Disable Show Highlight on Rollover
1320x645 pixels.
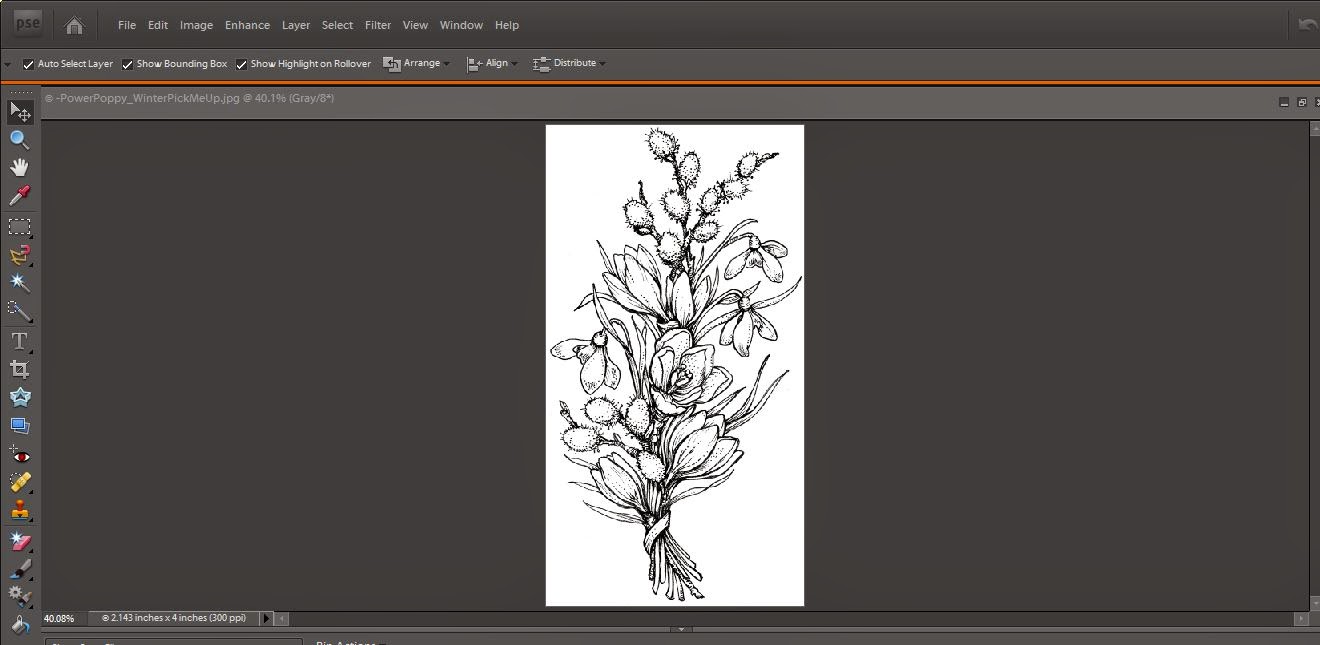(242, 64)
